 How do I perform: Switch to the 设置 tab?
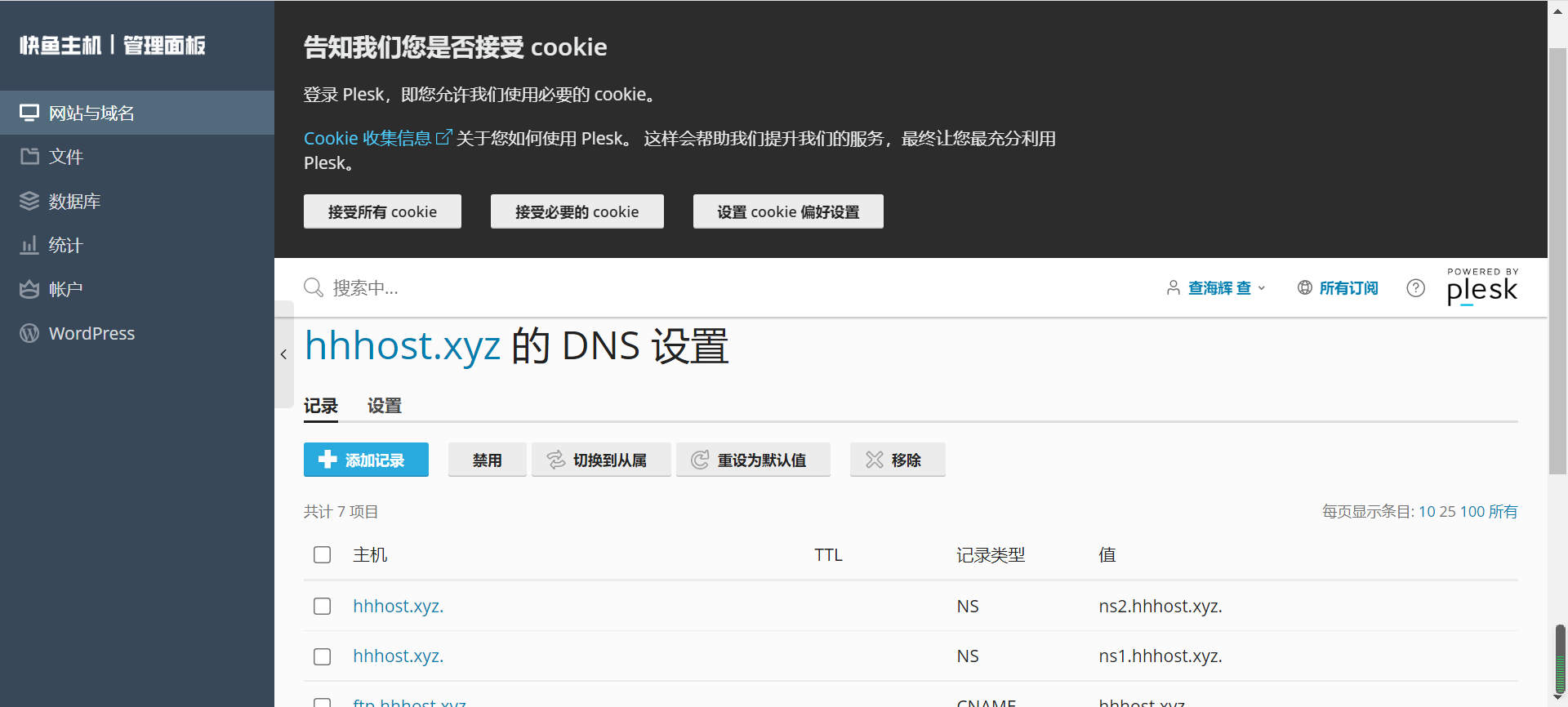(384, 406)
